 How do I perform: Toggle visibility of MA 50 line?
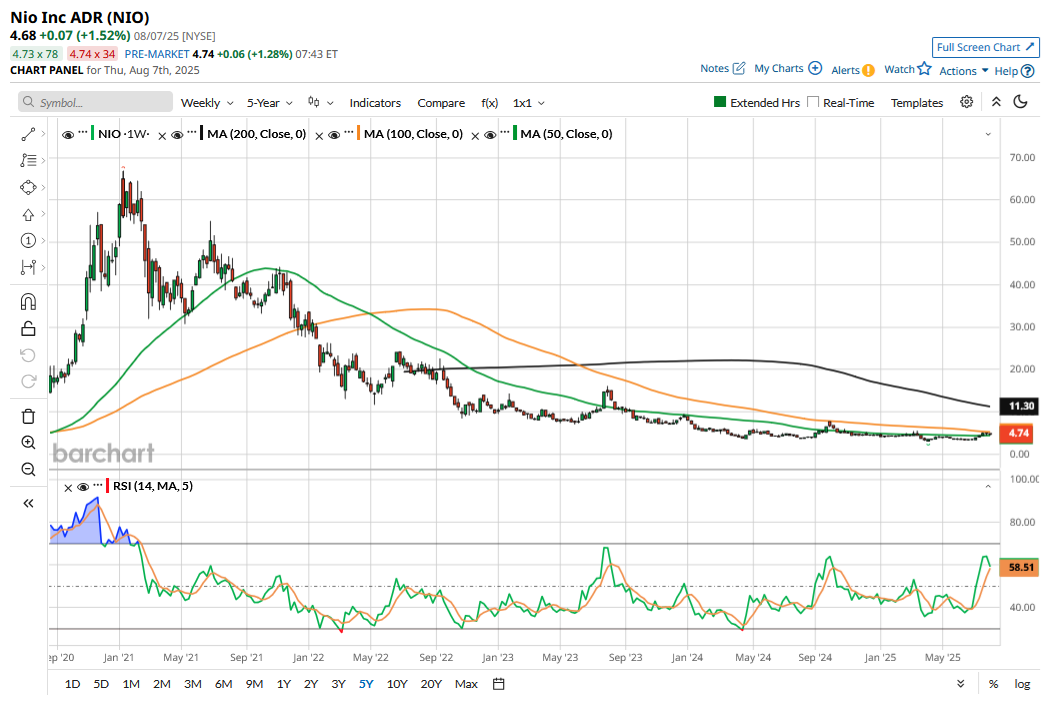tap(490, 135)
